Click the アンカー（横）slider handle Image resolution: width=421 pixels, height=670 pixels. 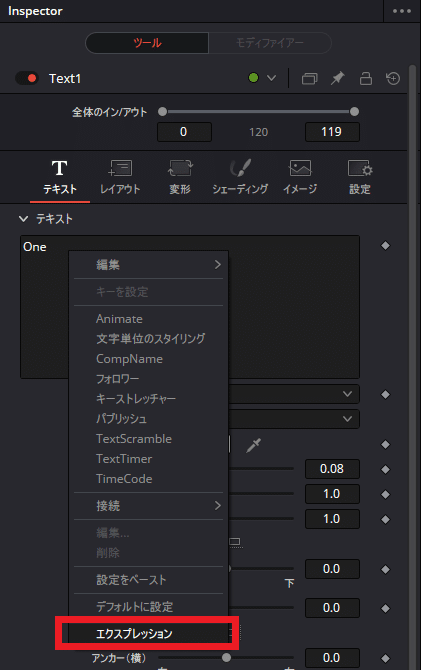pos(227,657)
